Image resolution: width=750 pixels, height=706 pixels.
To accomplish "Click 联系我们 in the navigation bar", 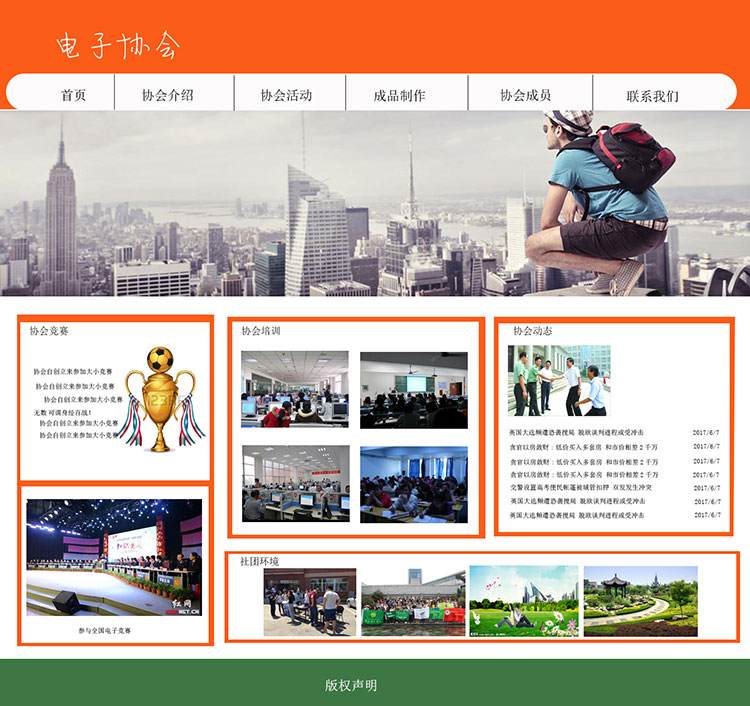I will 652,97.
